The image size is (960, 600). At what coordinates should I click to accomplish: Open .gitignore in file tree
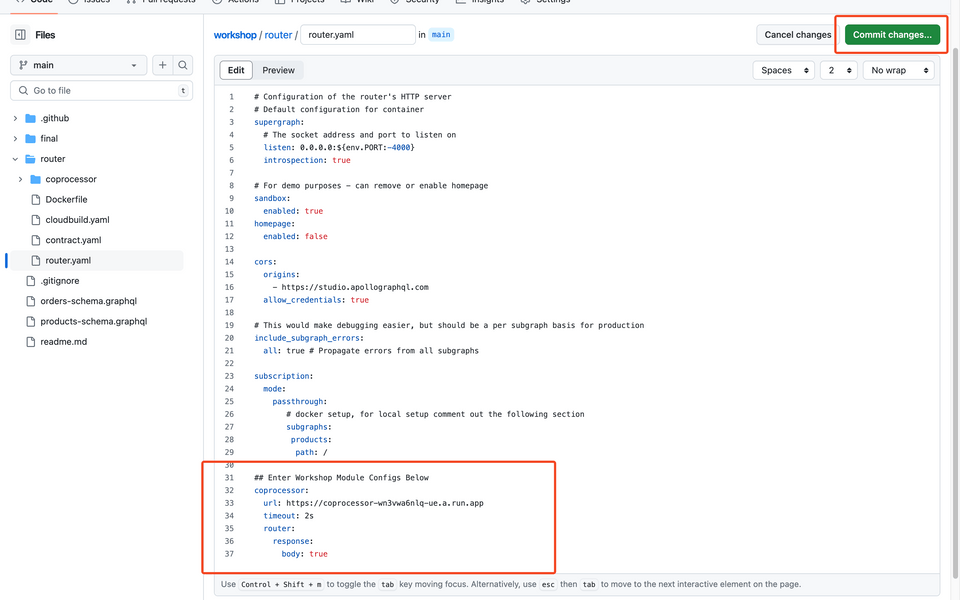(x=59, y=280)
